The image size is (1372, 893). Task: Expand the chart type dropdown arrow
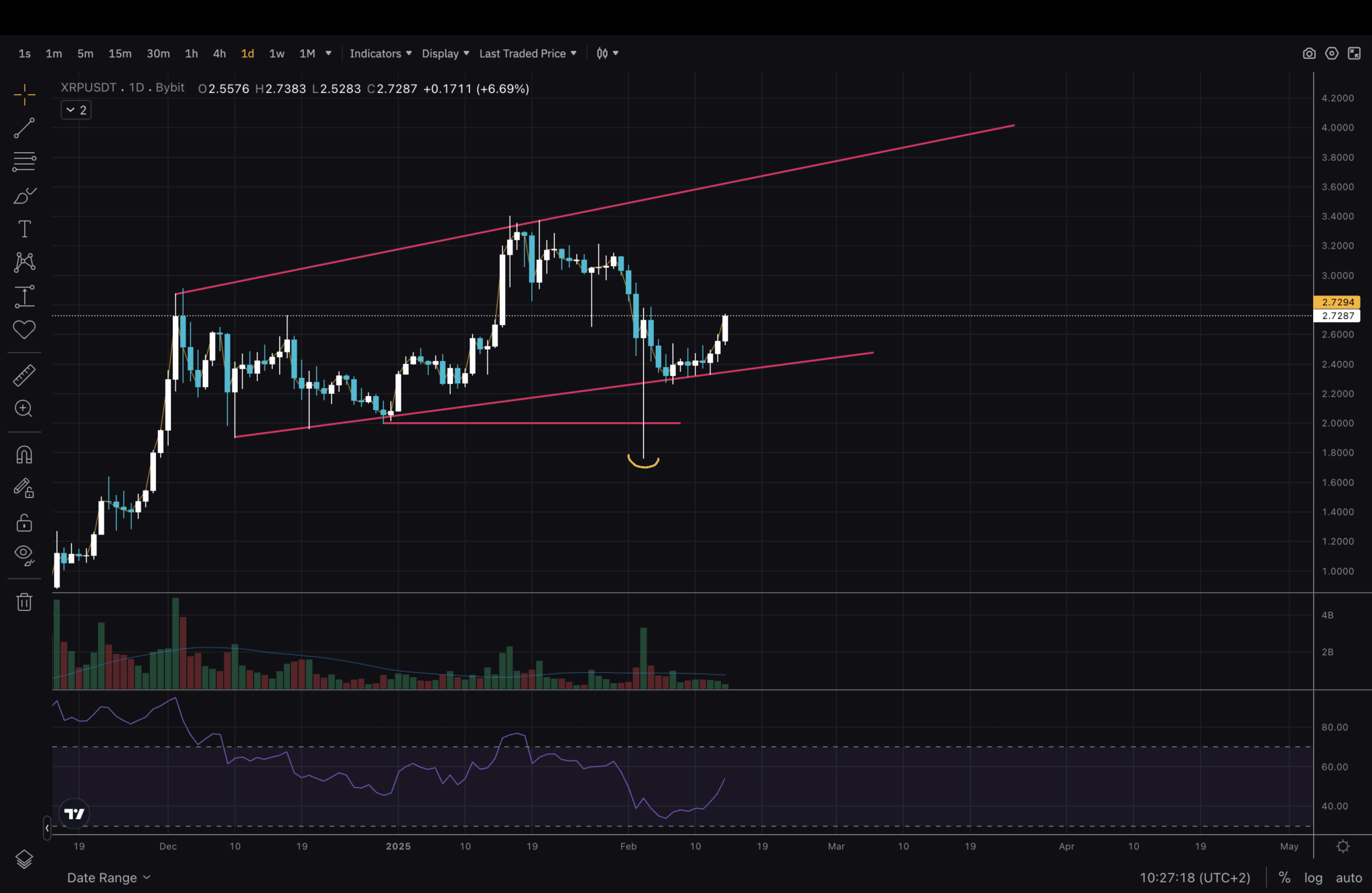pos(616,54)
